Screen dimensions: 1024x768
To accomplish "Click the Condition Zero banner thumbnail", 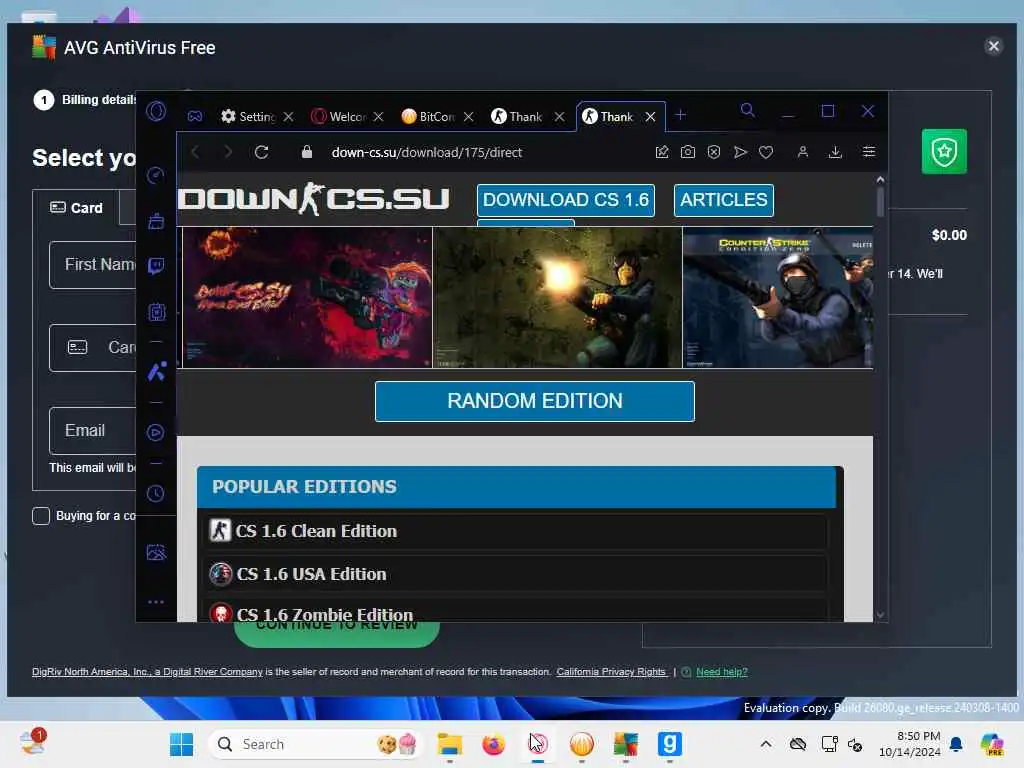I will tap(778, 297).
